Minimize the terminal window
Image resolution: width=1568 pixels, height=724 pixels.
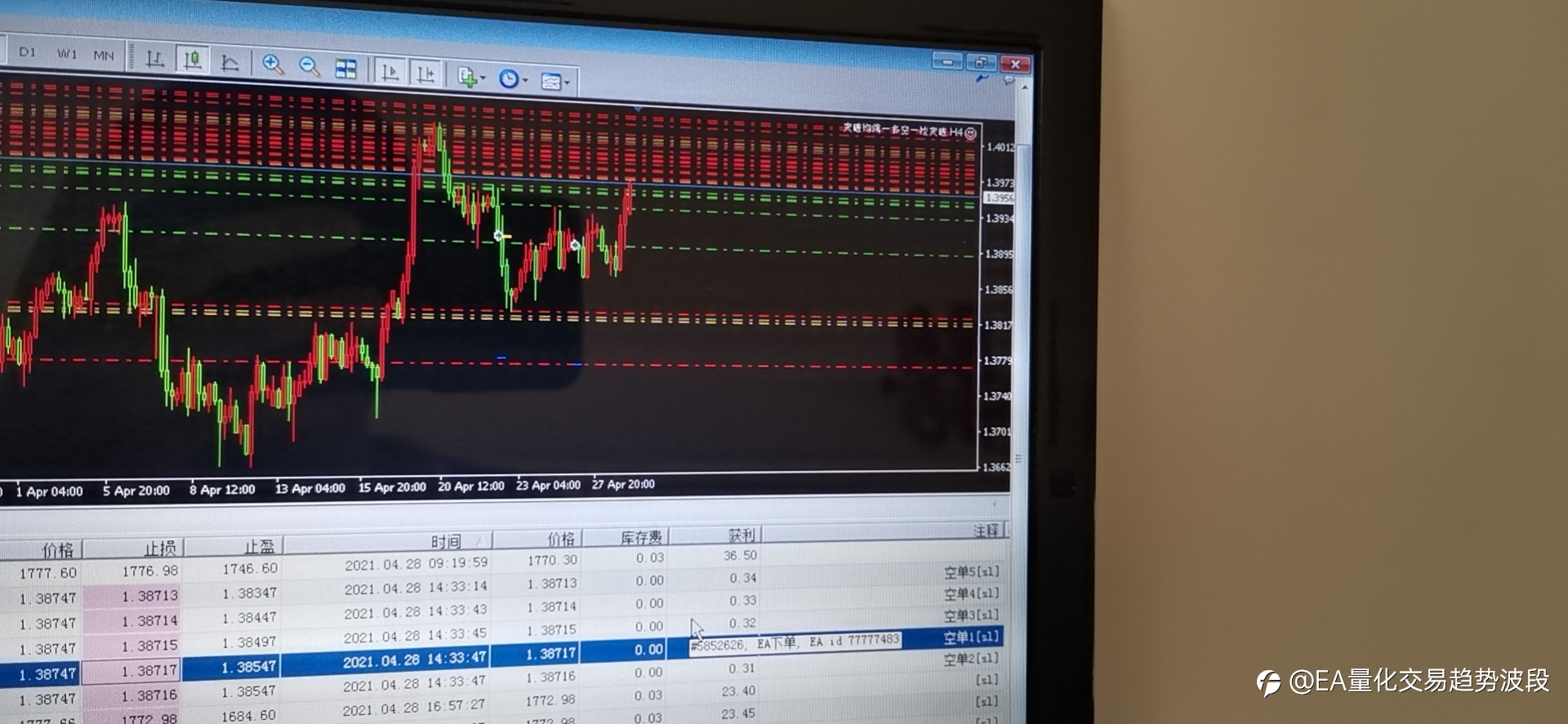[x=947, y=61]
